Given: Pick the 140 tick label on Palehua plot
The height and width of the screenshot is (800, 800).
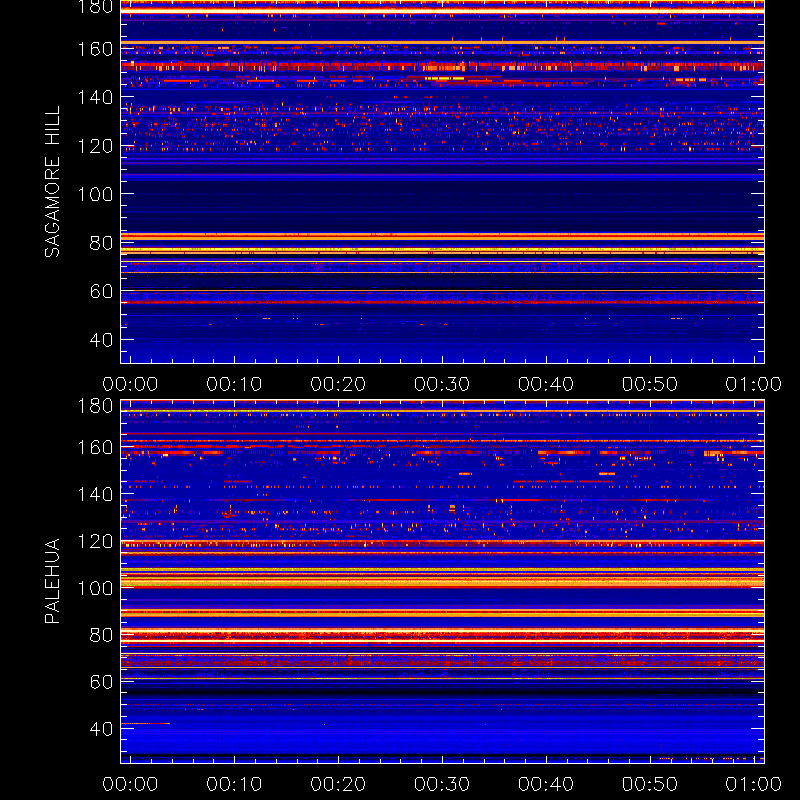Looking at the screenshot, I should (x=95, y=494).
